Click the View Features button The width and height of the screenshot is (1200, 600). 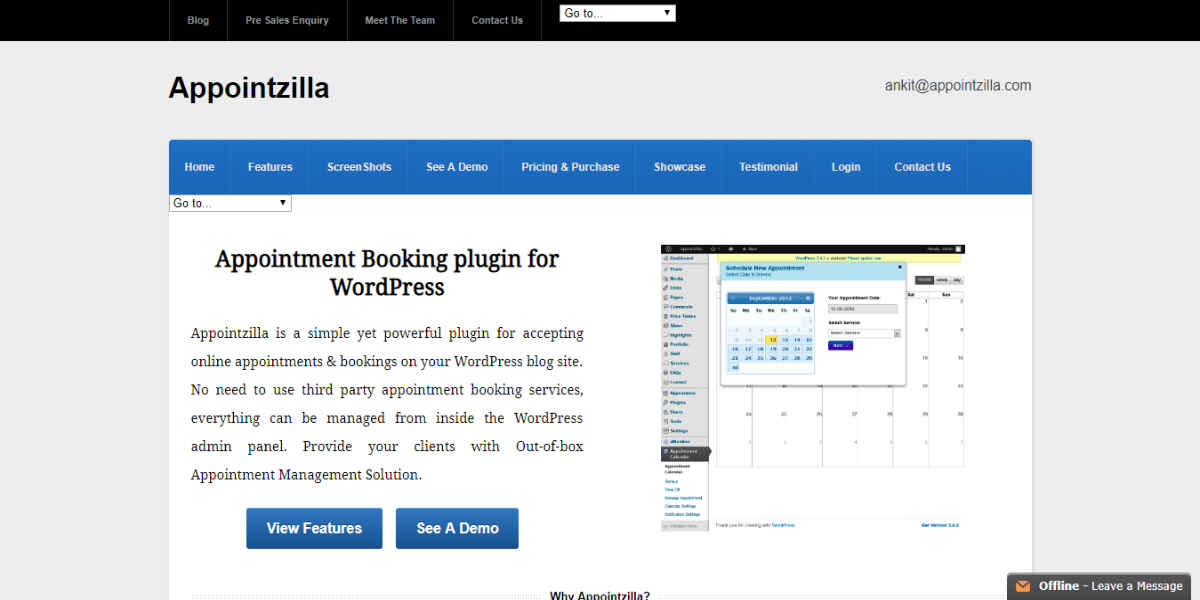click(x=314, y=528)
